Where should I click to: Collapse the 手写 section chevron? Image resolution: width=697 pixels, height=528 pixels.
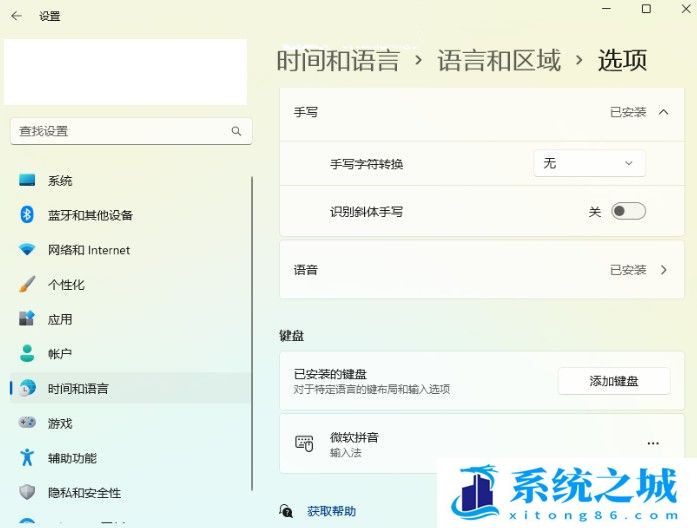(x=663, y=112)
